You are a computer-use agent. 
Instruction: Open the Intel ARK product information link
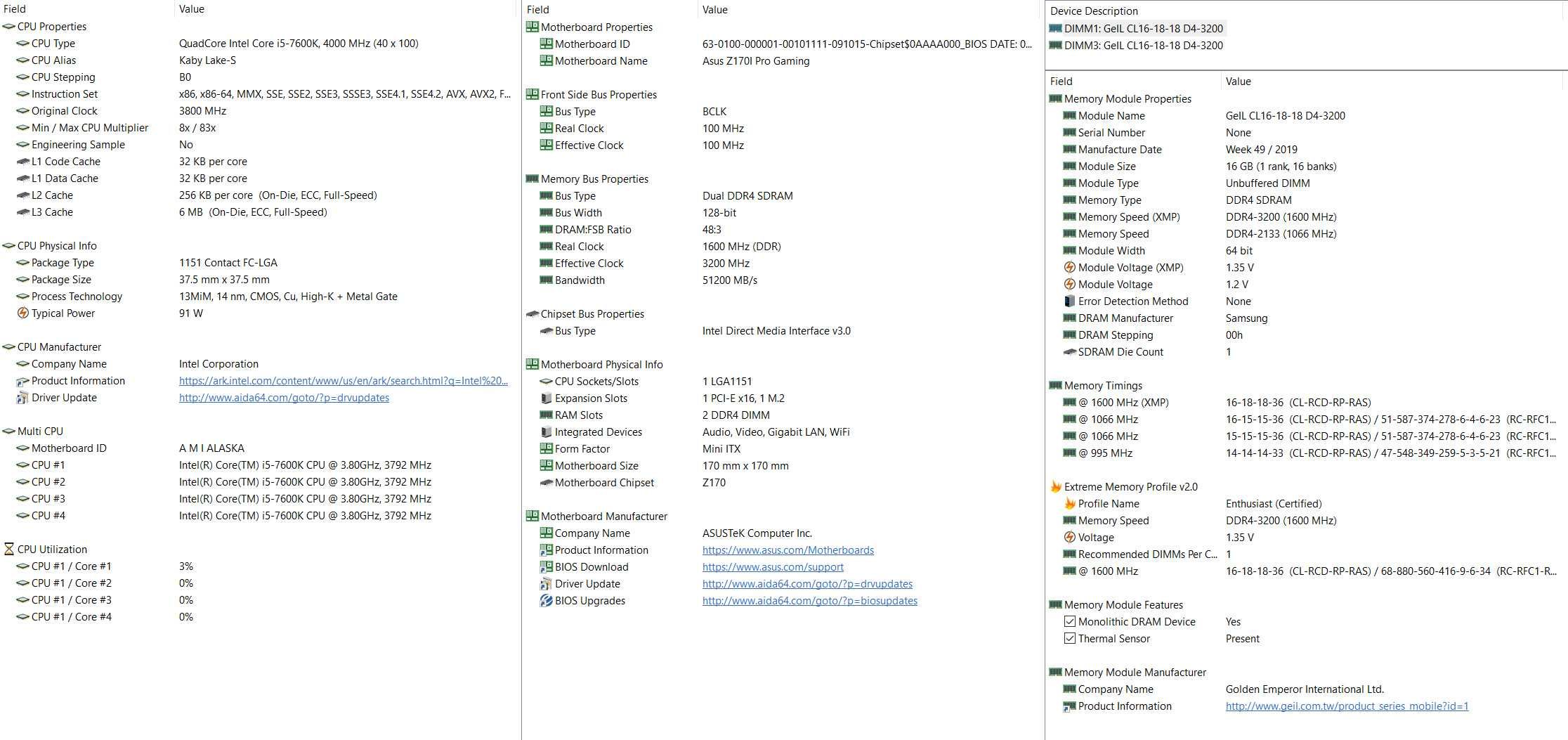click(x=344, y=381)
